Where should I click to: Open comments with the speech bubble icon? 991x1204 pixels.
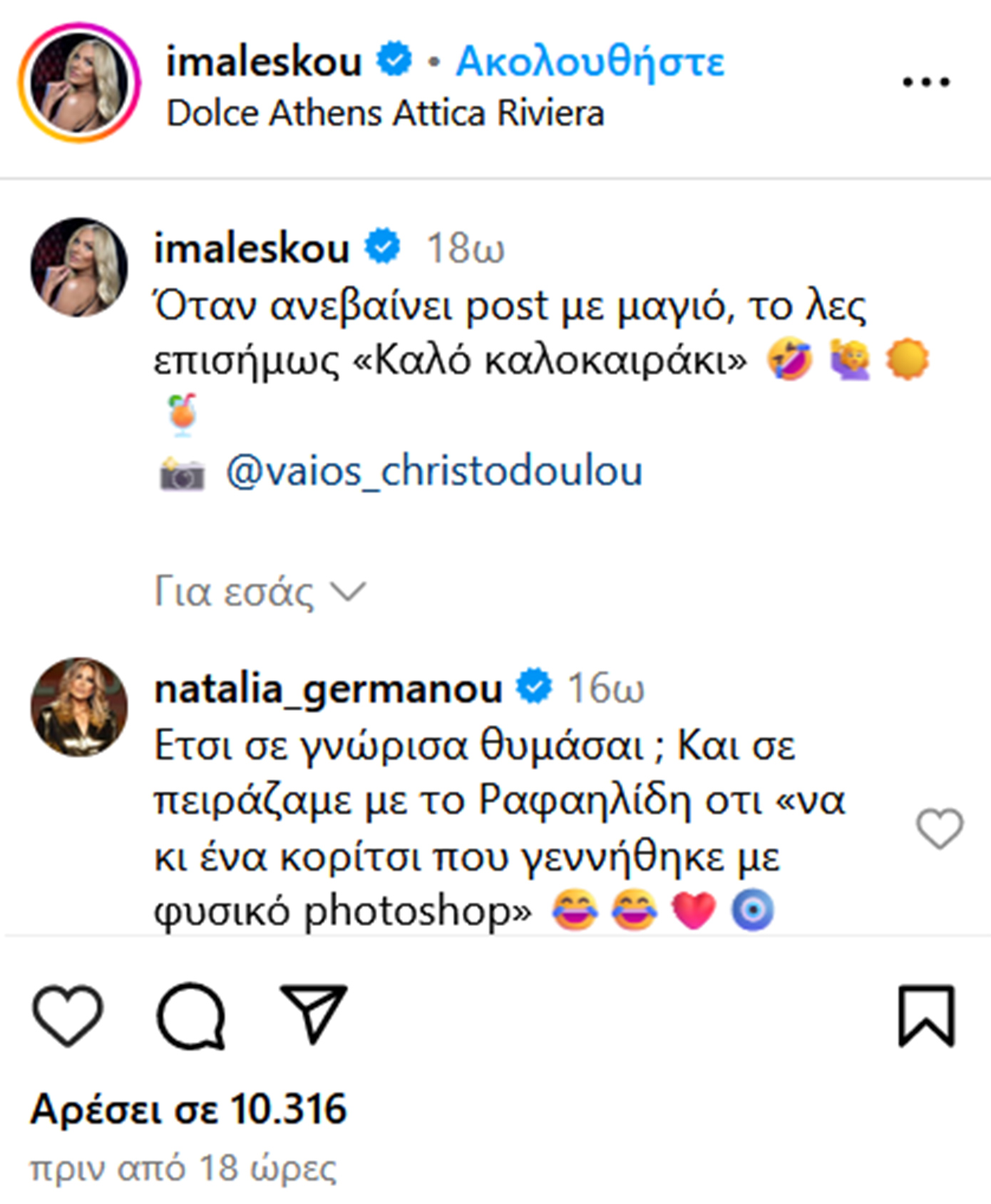point(190,1016)
